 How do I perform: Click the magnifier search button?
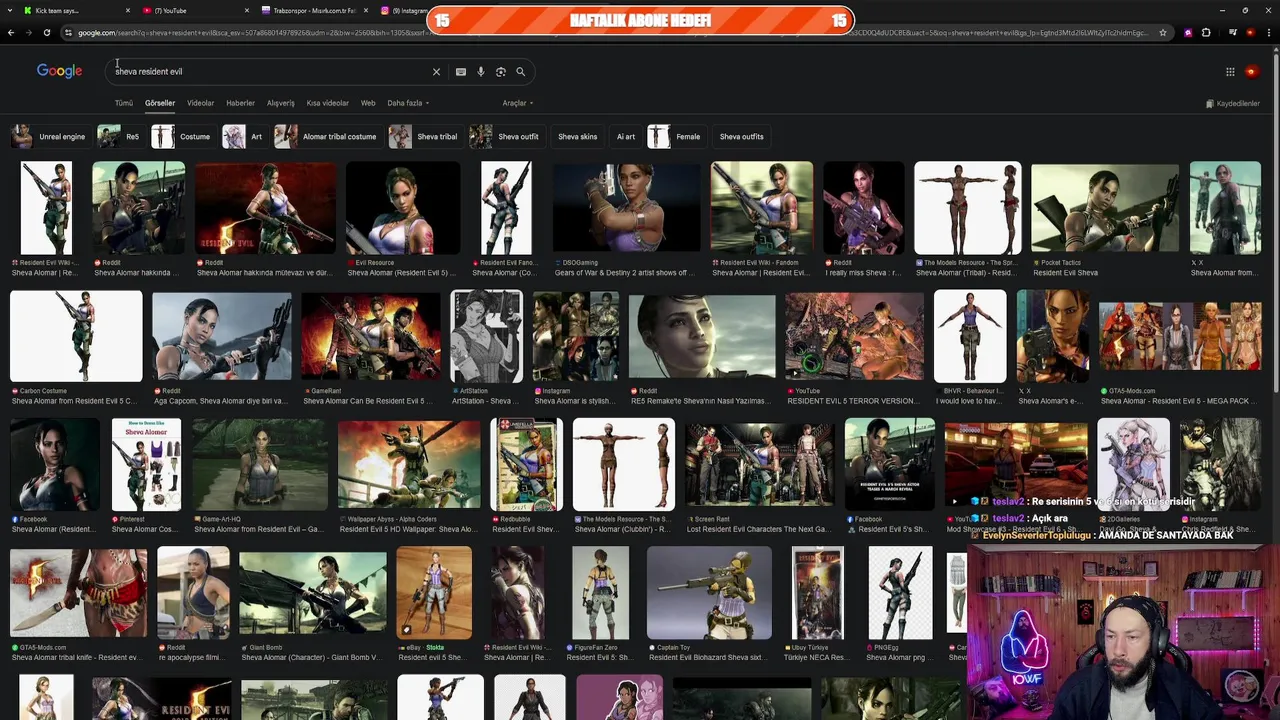click(x=520, y=72)
